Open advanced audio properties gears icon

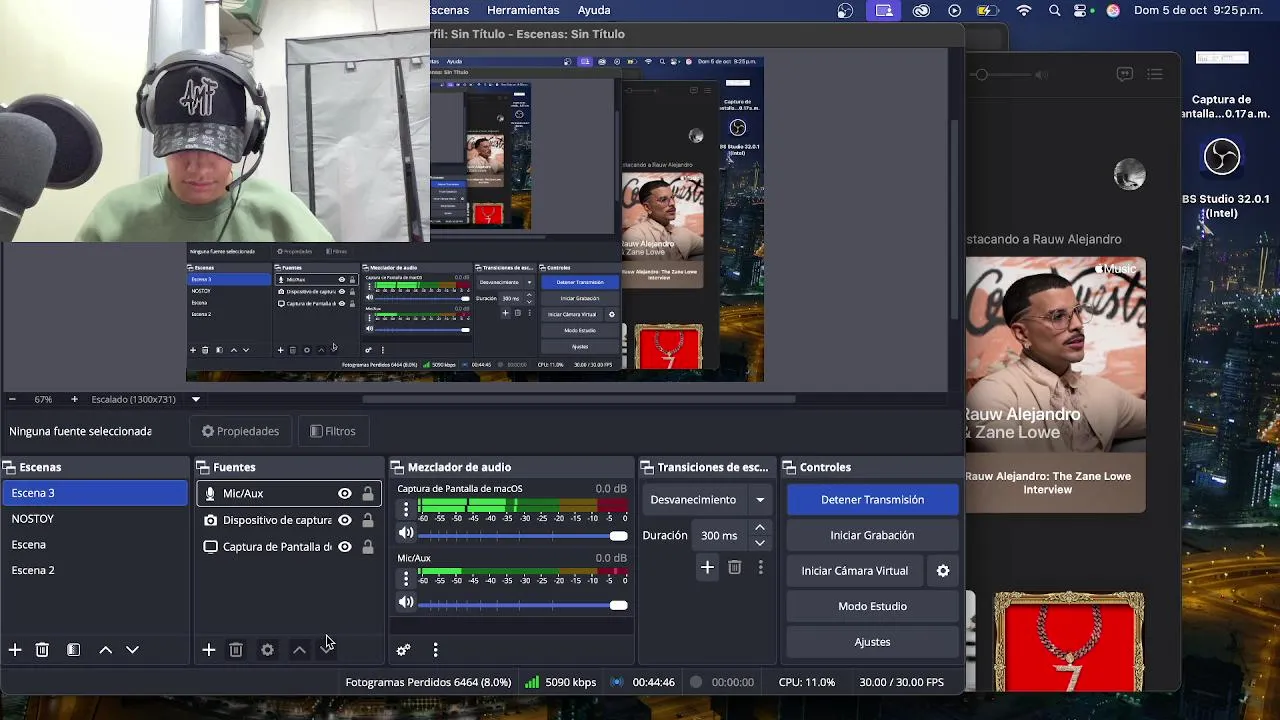403,650
